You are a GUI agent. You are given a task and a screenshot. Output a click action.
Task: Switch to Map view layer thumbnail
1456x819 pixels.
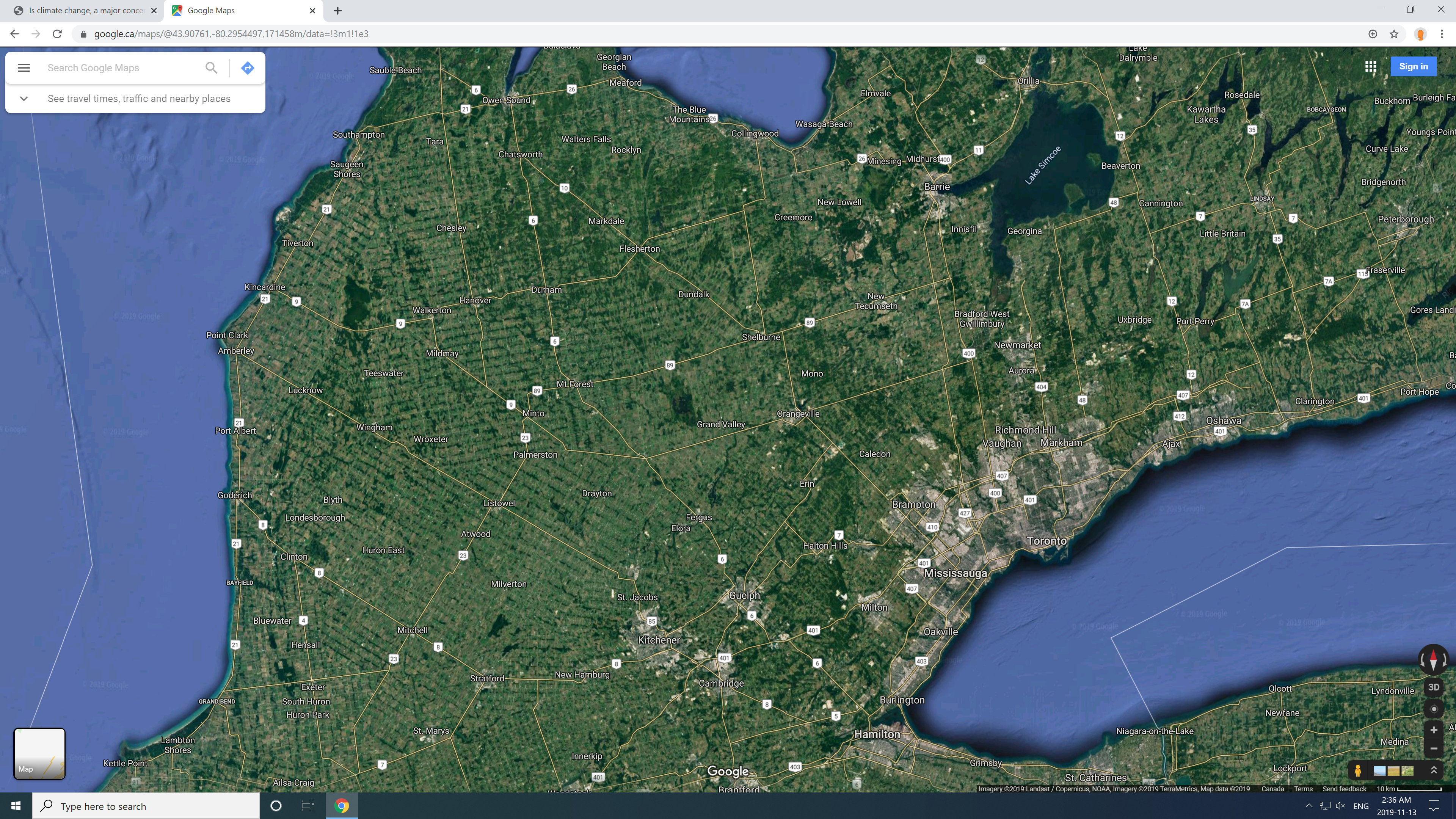click(x=39, y=753)
